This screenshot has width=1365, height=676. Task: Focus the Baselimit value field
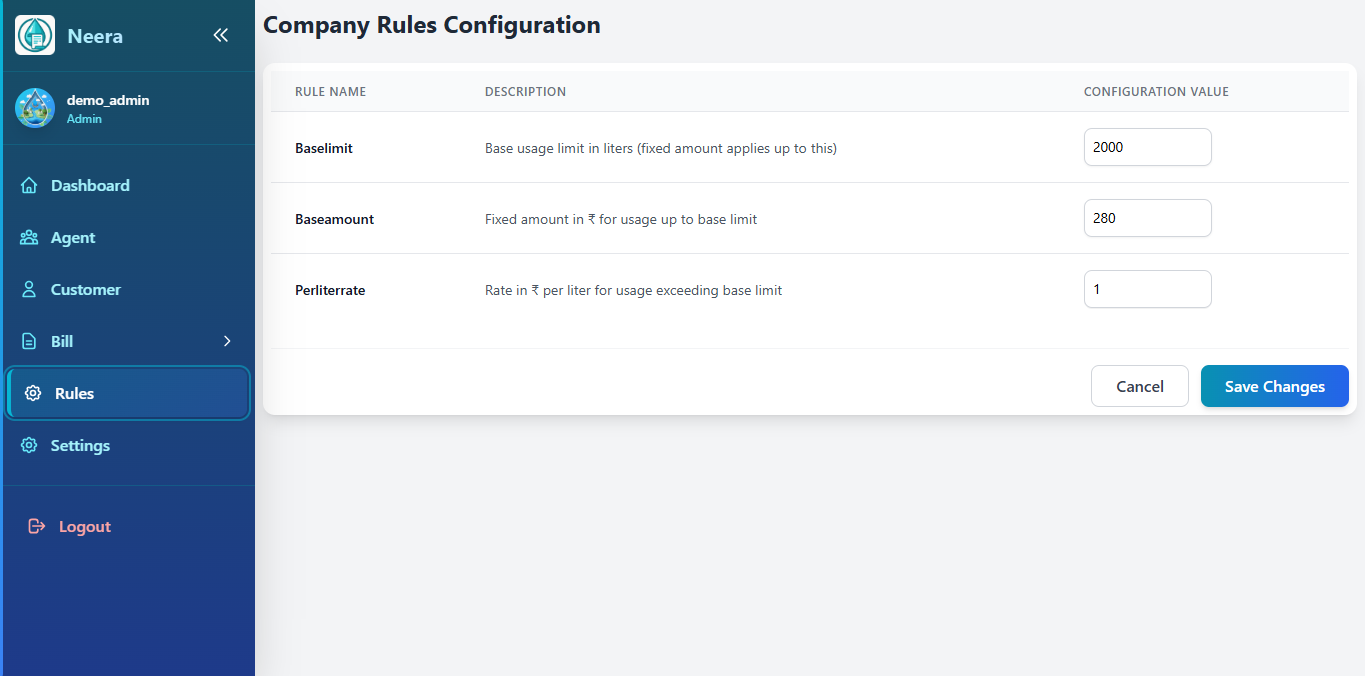[x=1147, y=147]
